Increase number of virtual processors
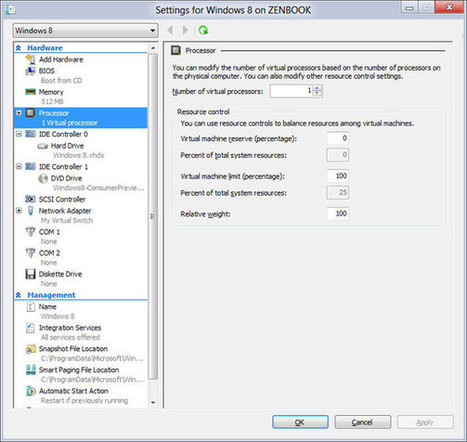The image size is (467, 442). [x=317, y=88]
